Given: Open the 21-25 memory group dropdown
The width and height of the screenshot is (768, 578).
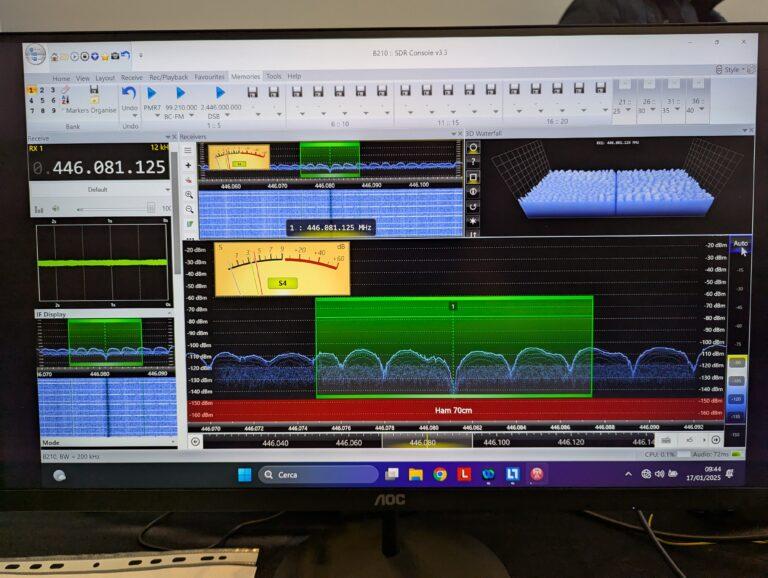Looking at the screenshot, I should [x=628, y=110].
